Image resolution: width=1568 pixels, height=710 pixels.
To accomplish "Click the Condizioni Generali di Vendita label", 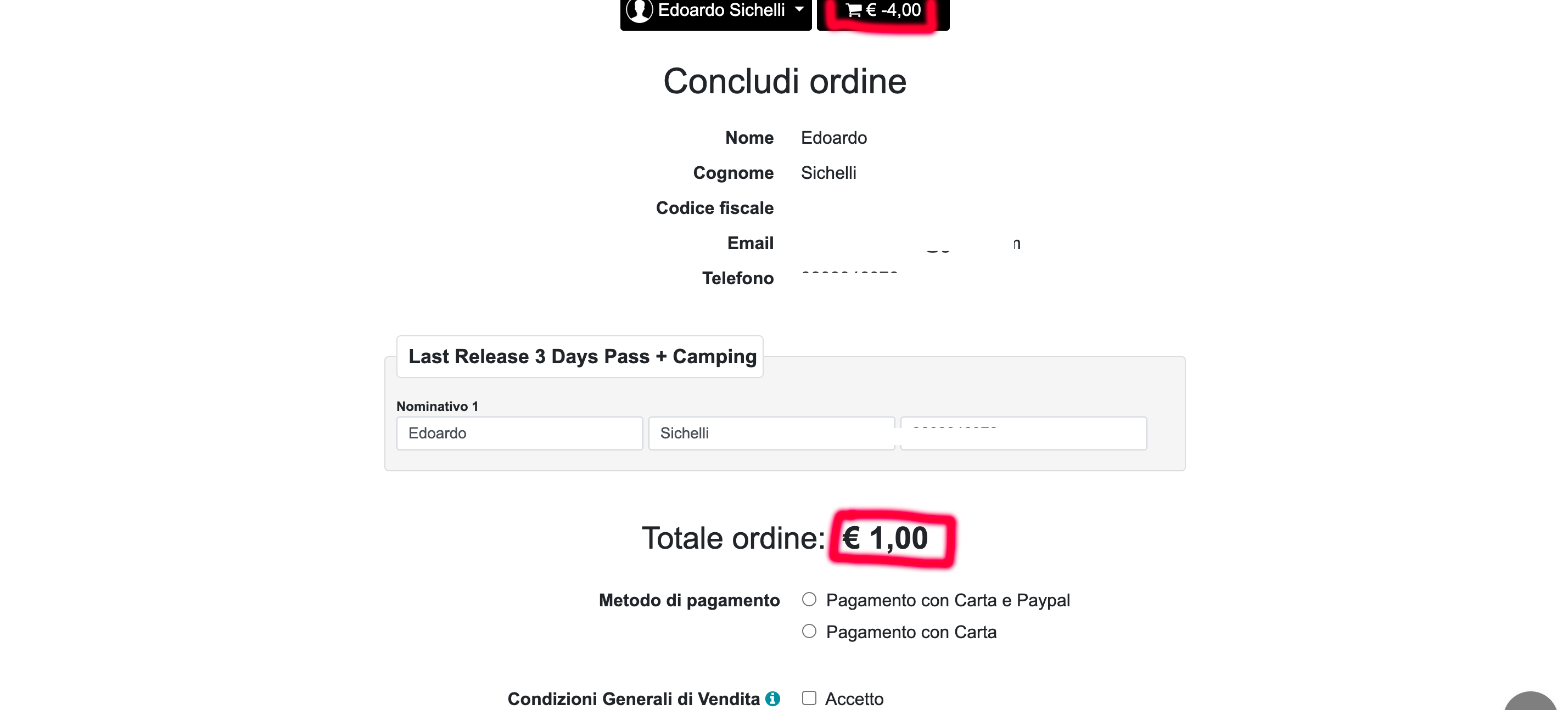I will pos(633,698).
